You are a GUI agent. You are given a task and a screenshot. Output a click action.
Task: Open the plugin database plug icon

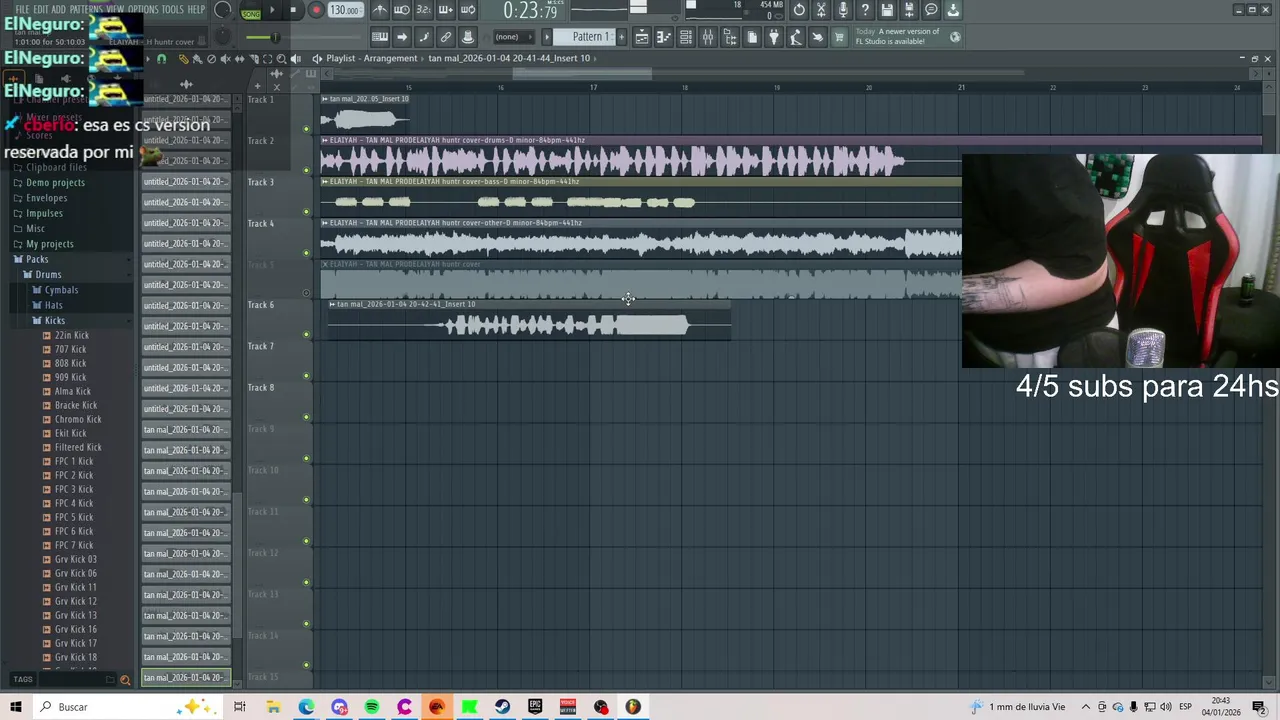[774, 37]
